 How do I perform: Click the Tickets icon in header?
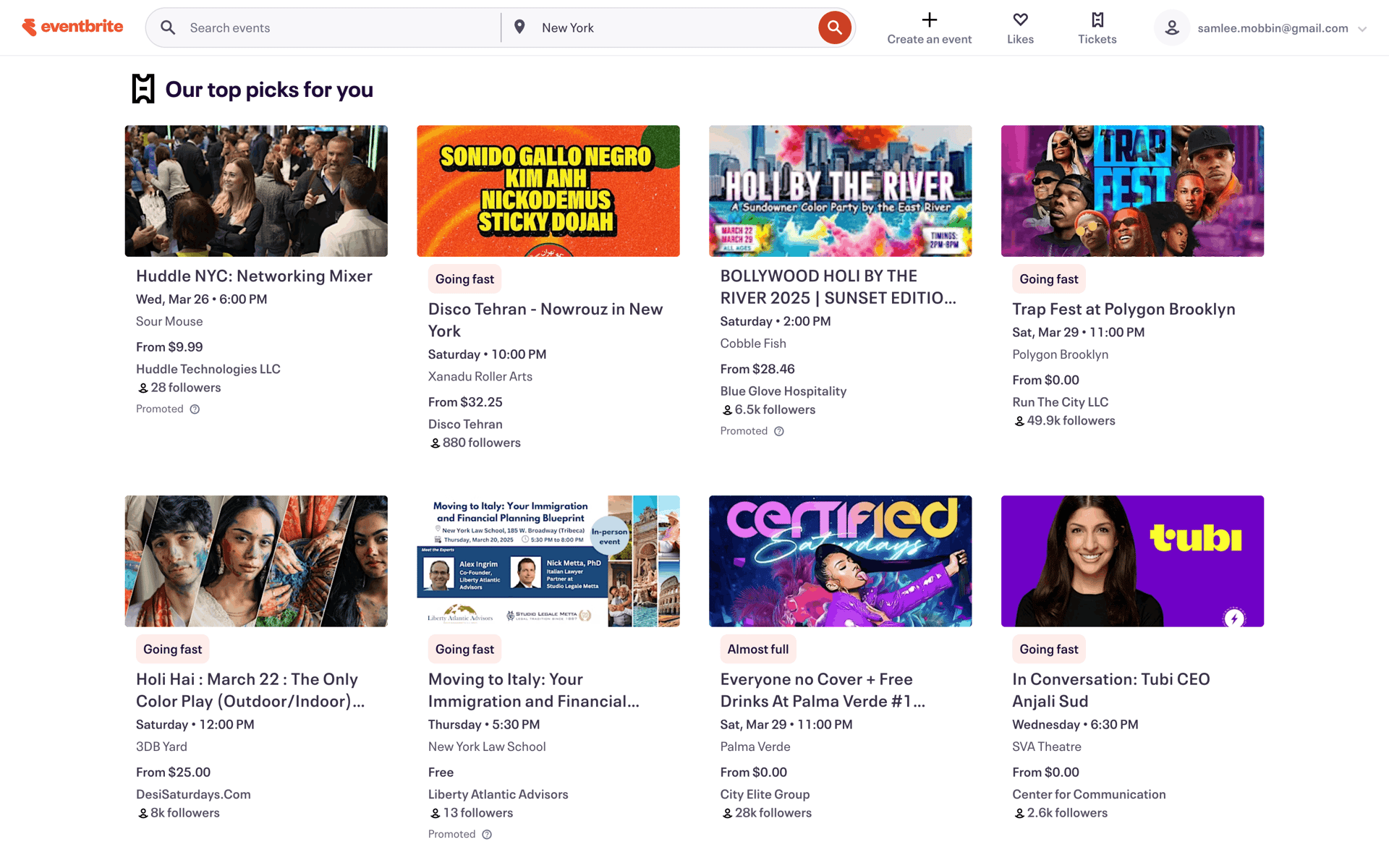click(x=1097, y=20)
